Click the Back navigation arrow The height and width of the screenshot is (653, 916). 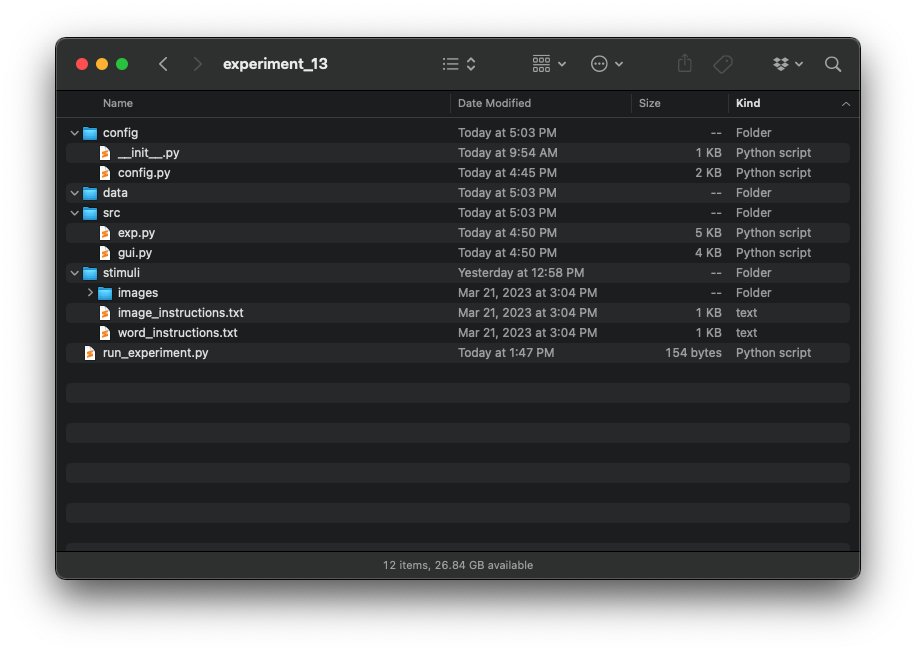click(163, 64)
